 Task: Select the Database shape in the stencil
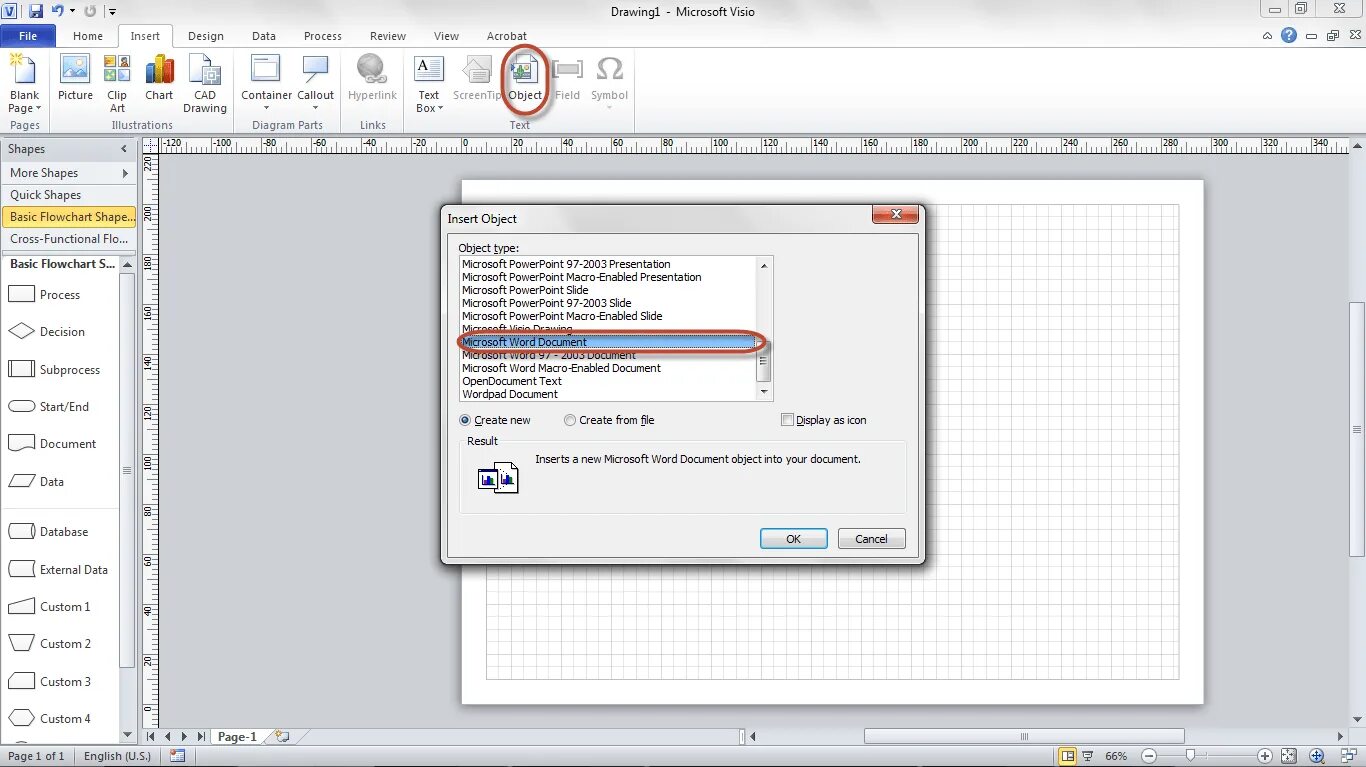tap(49, 531)
